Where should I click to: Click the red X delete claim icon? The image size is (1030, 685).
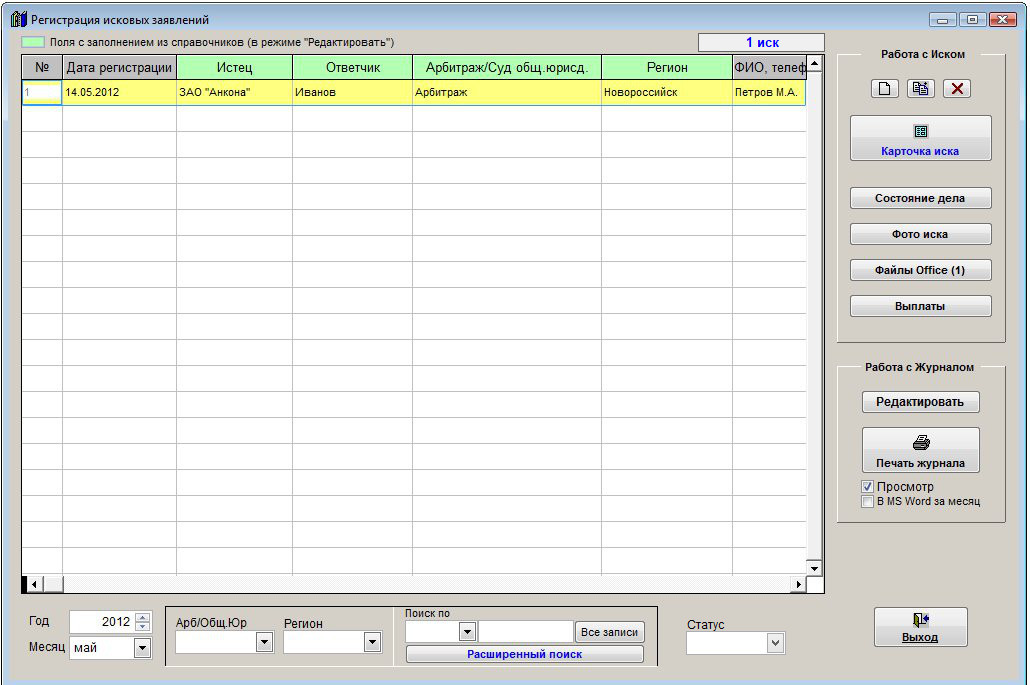(957, 89)
